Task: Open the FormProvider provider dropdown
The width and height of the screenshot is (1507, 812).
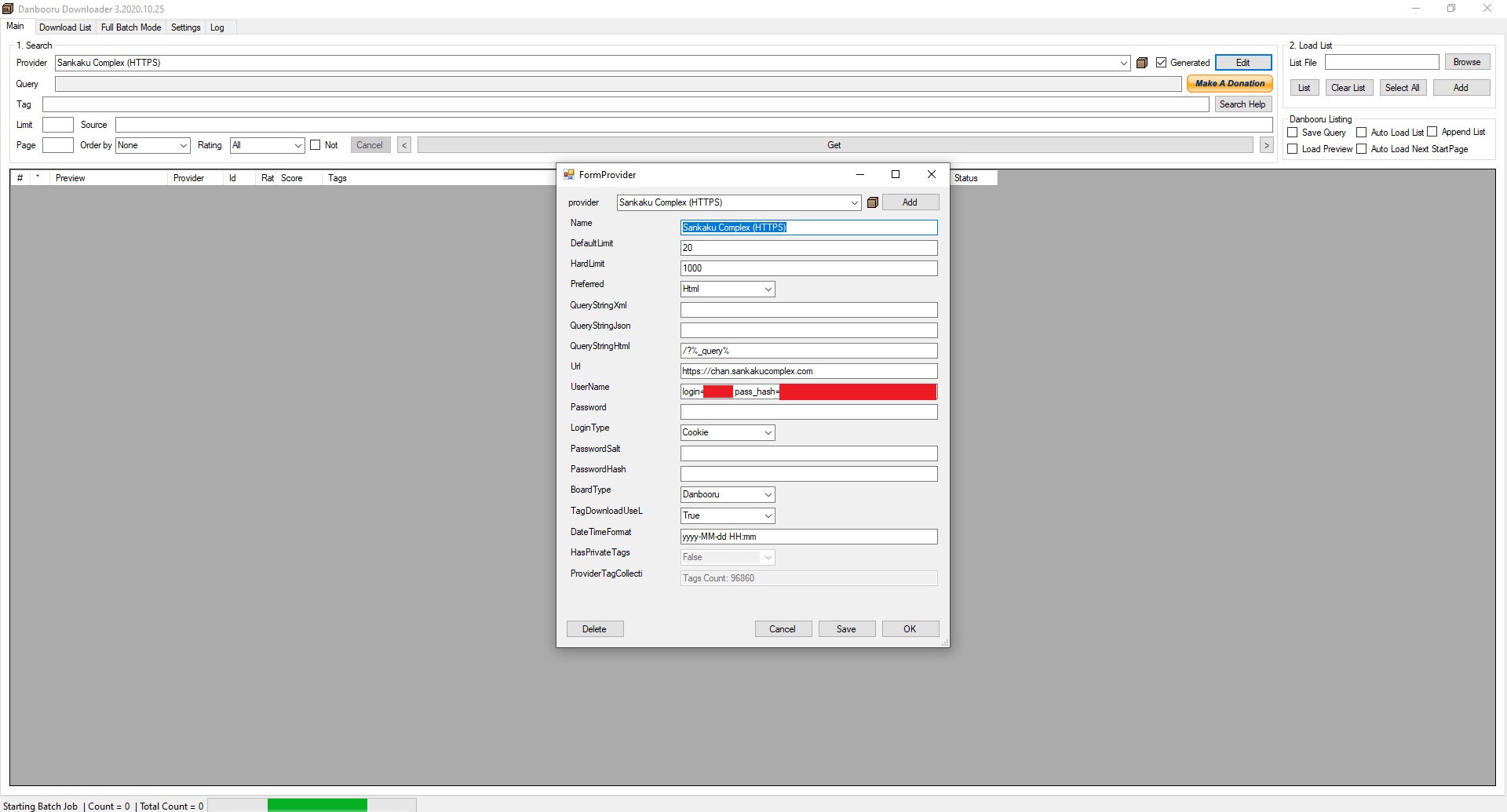Action: coord(854,202)
